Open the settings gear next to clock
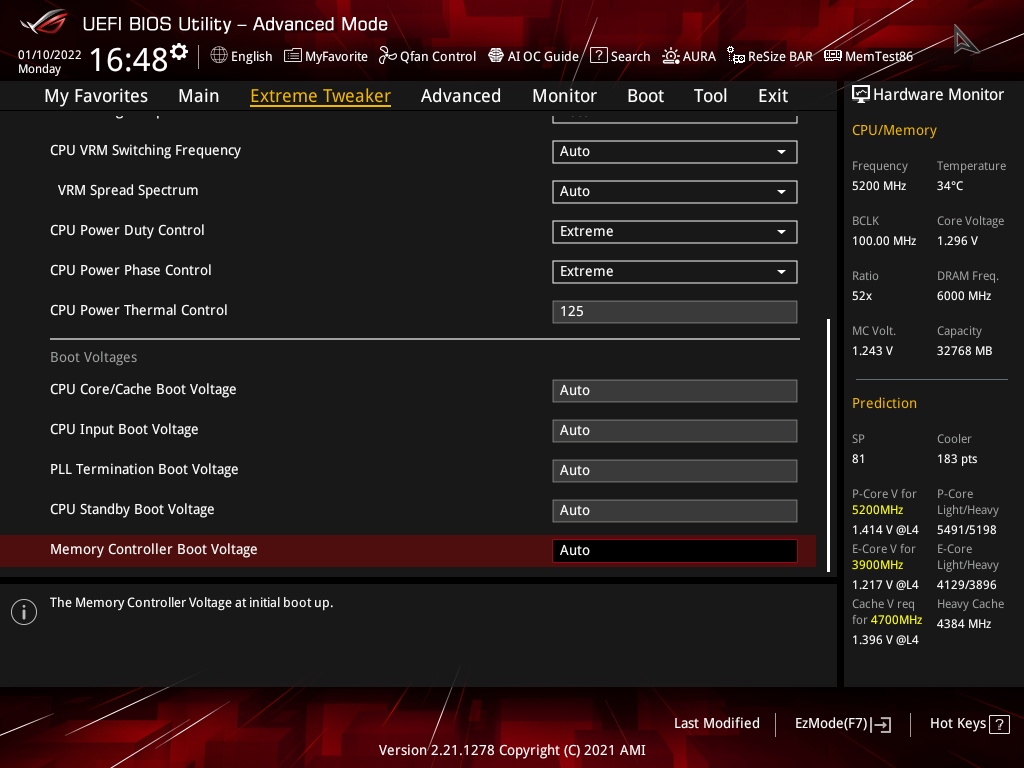Image resolution: width=1024 pixels, height=768 pixels. pyautogui.click(x=179, y=52)
